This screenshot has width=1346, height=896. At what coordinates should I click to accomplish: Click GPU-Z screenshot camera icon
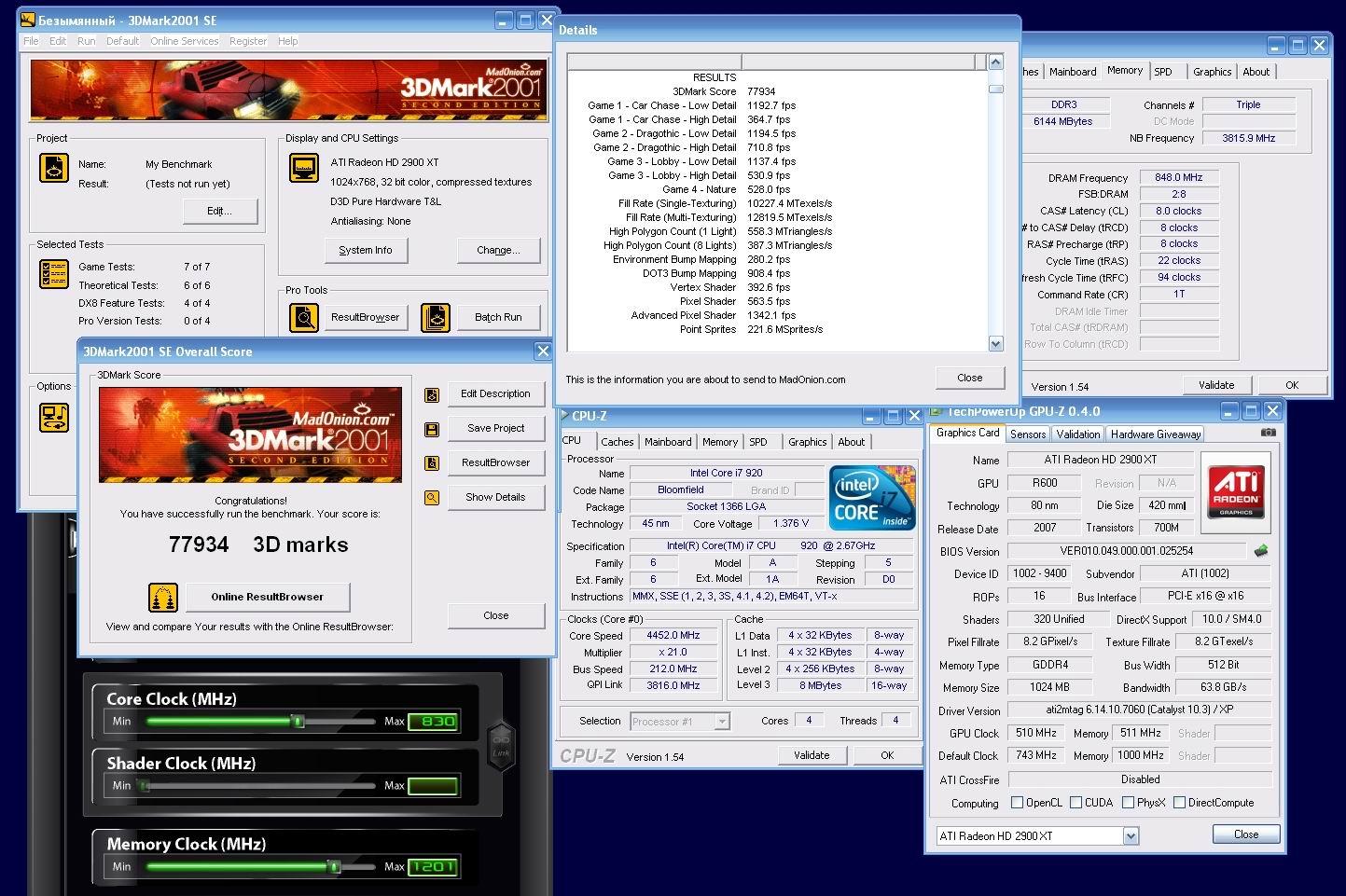pyautogui.click(x=1268, y=433)
